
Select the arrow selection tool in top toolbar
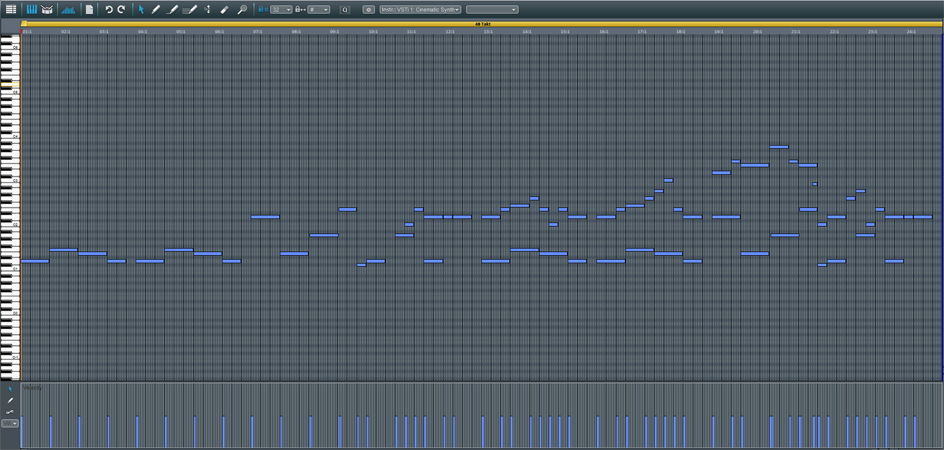point(141,10)
